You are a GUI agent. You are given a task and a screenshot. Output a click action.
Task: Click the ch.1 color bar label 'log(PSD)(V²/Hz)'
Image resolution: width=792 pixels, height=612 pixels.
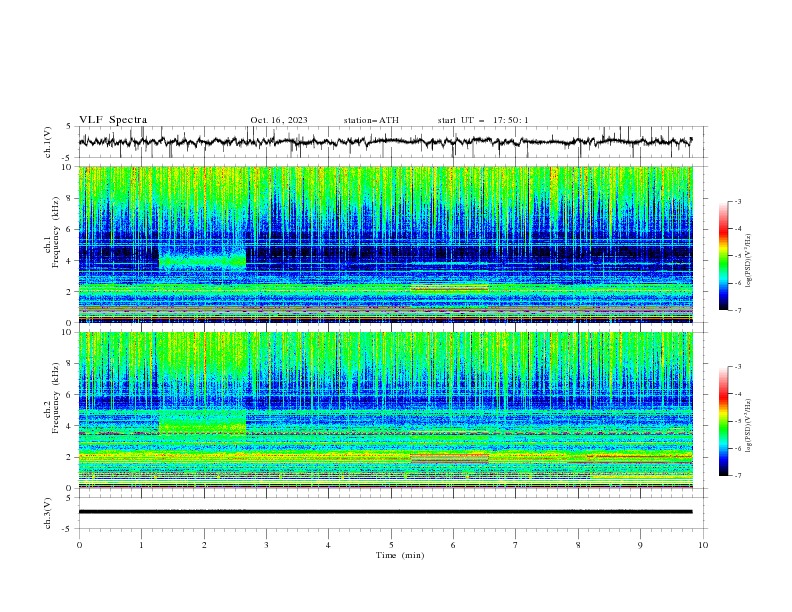(x=749, y=261)
